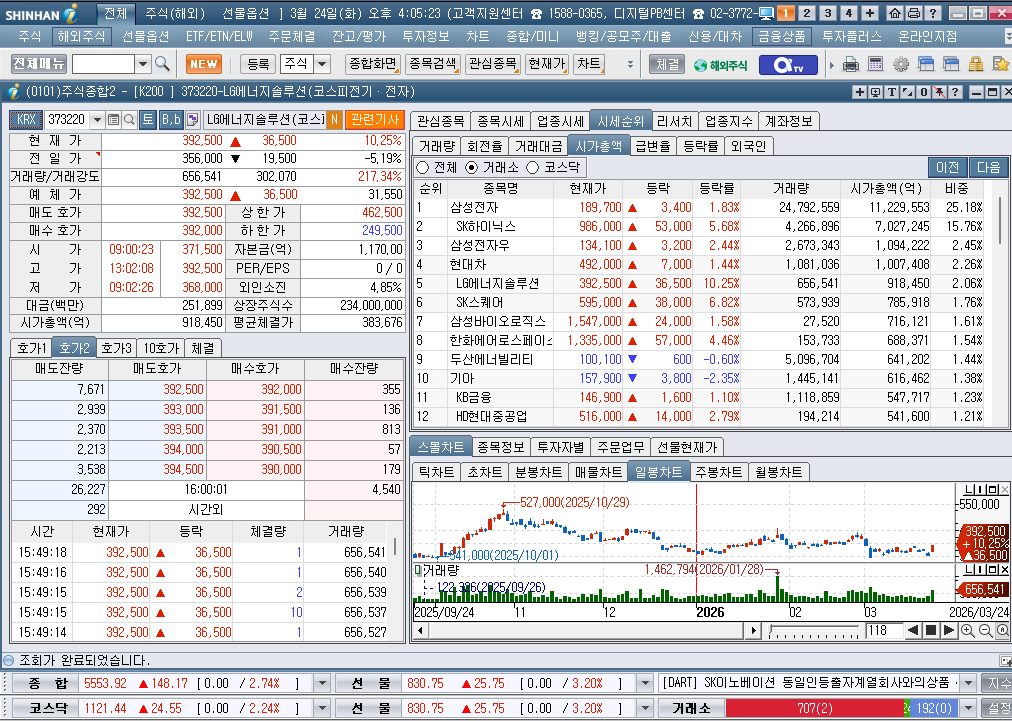The height and width of the screenshot is (721, 1012).
Task: Adjust the chart candle count slider
Action: [x=815, y=631]
